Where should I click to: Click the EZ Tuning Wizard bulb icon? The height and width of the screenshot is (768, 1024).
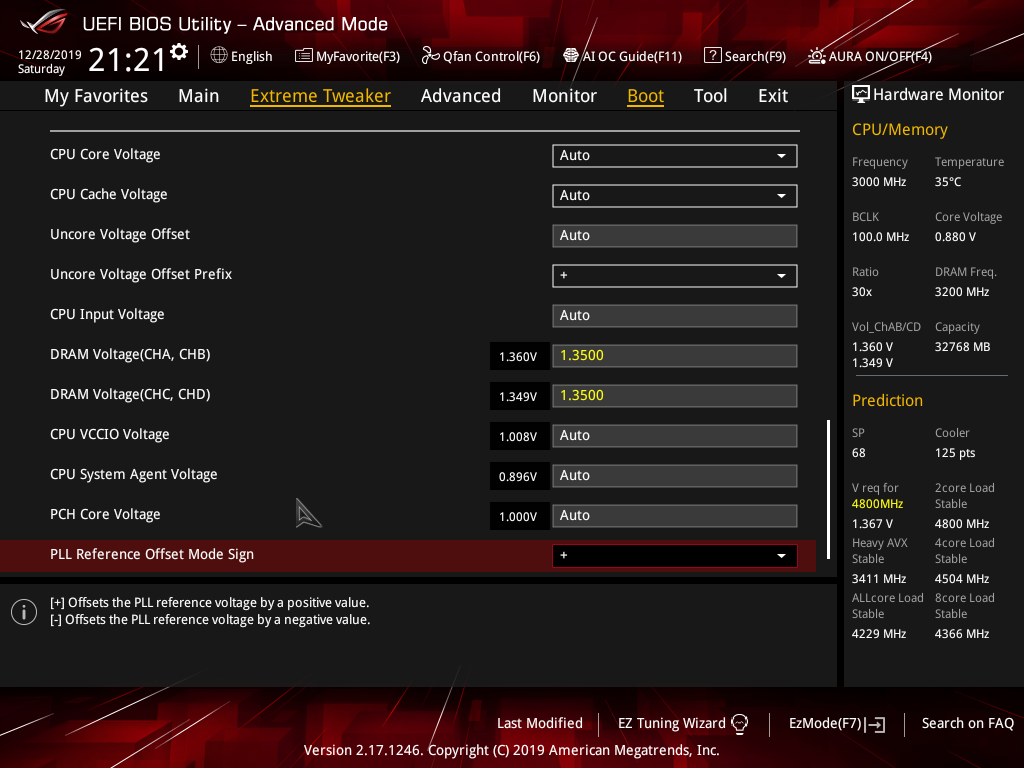click(739, 724)
